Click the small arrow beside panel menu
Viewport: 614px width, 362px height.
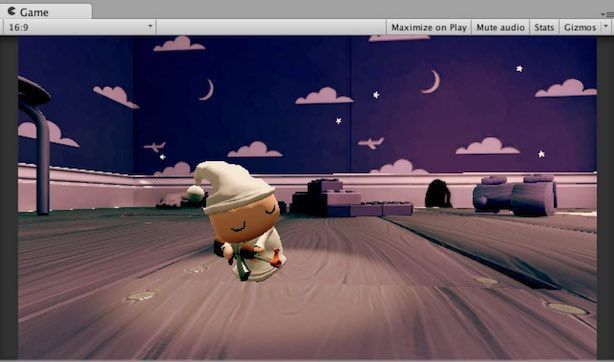pos(603,14)
